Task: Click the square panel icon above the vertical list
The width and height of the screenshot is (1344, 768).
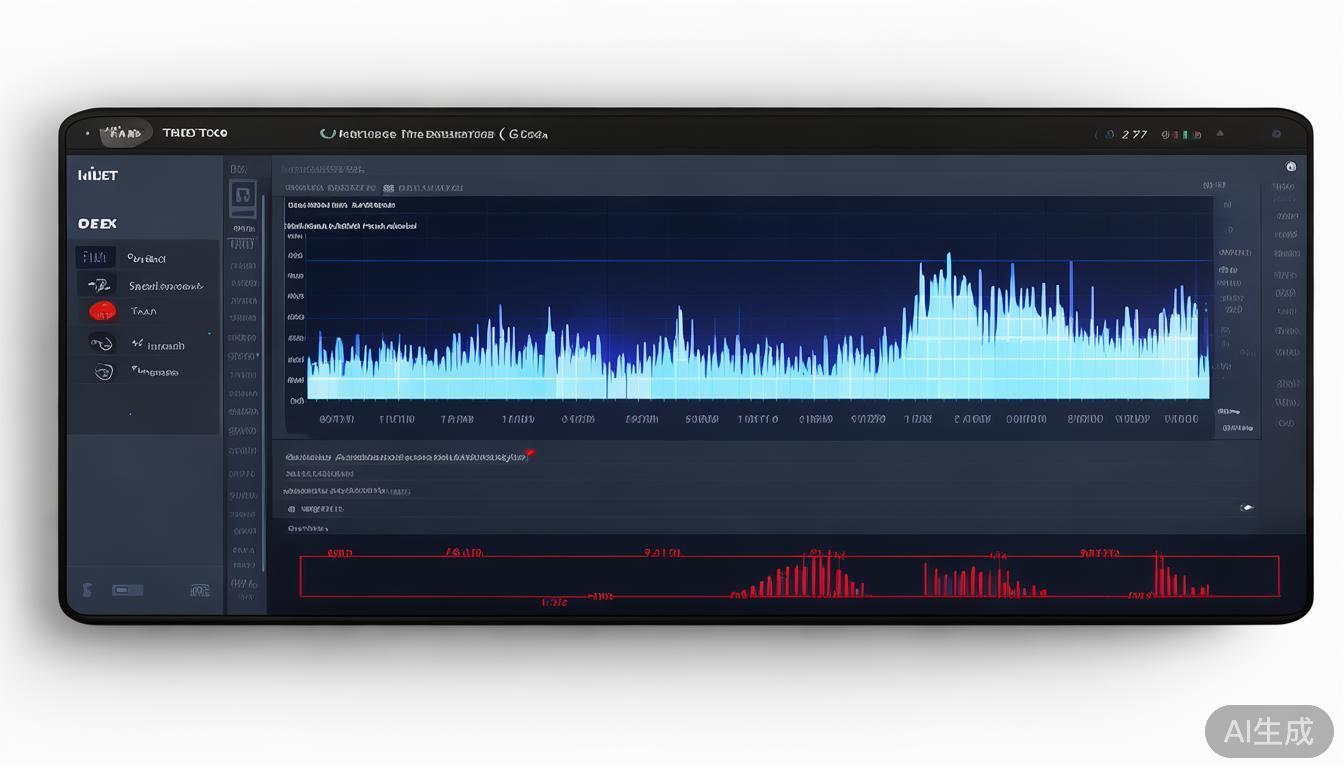Action: click(243, 198)
